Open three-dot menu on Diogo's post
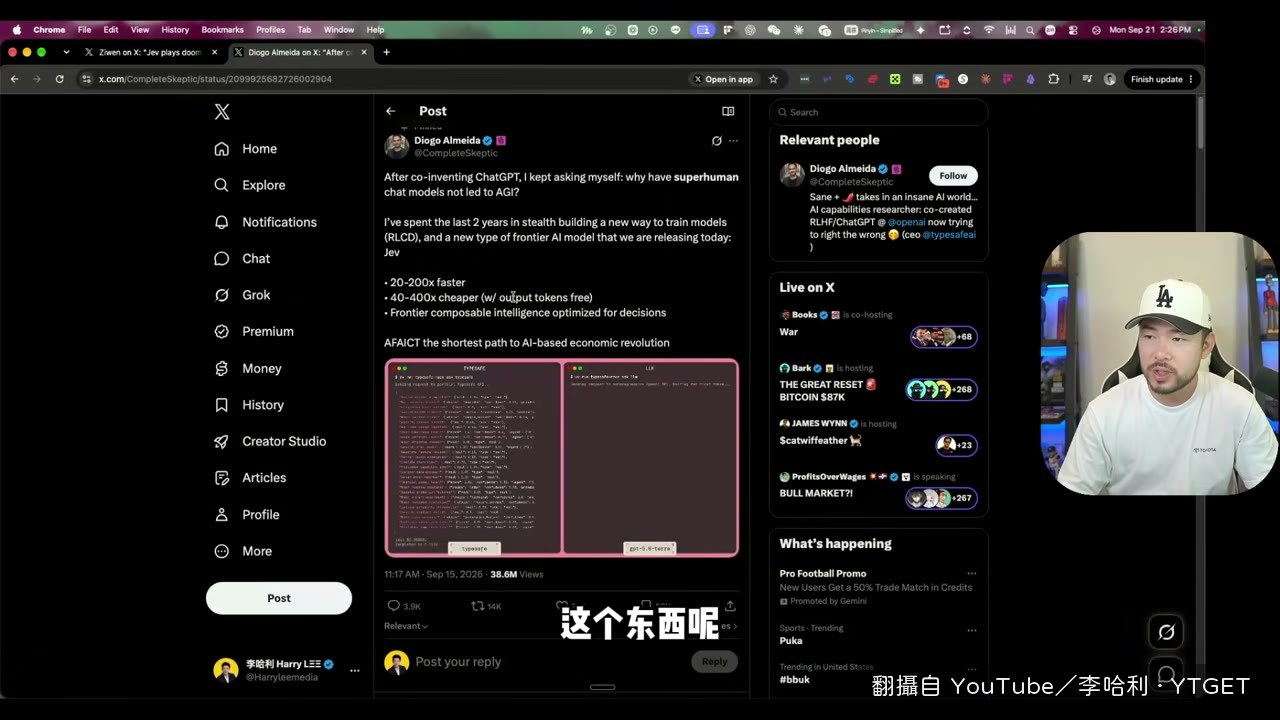This screenshot has height=720, width=1280. coord(733,141)
